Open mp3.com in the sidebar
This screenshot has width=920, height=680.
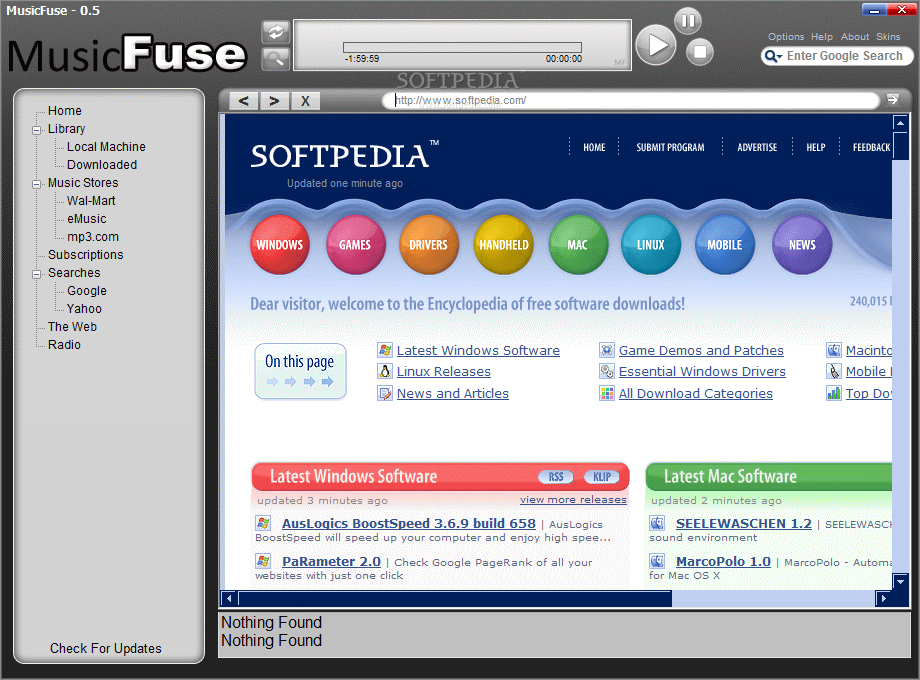[93, 237]
